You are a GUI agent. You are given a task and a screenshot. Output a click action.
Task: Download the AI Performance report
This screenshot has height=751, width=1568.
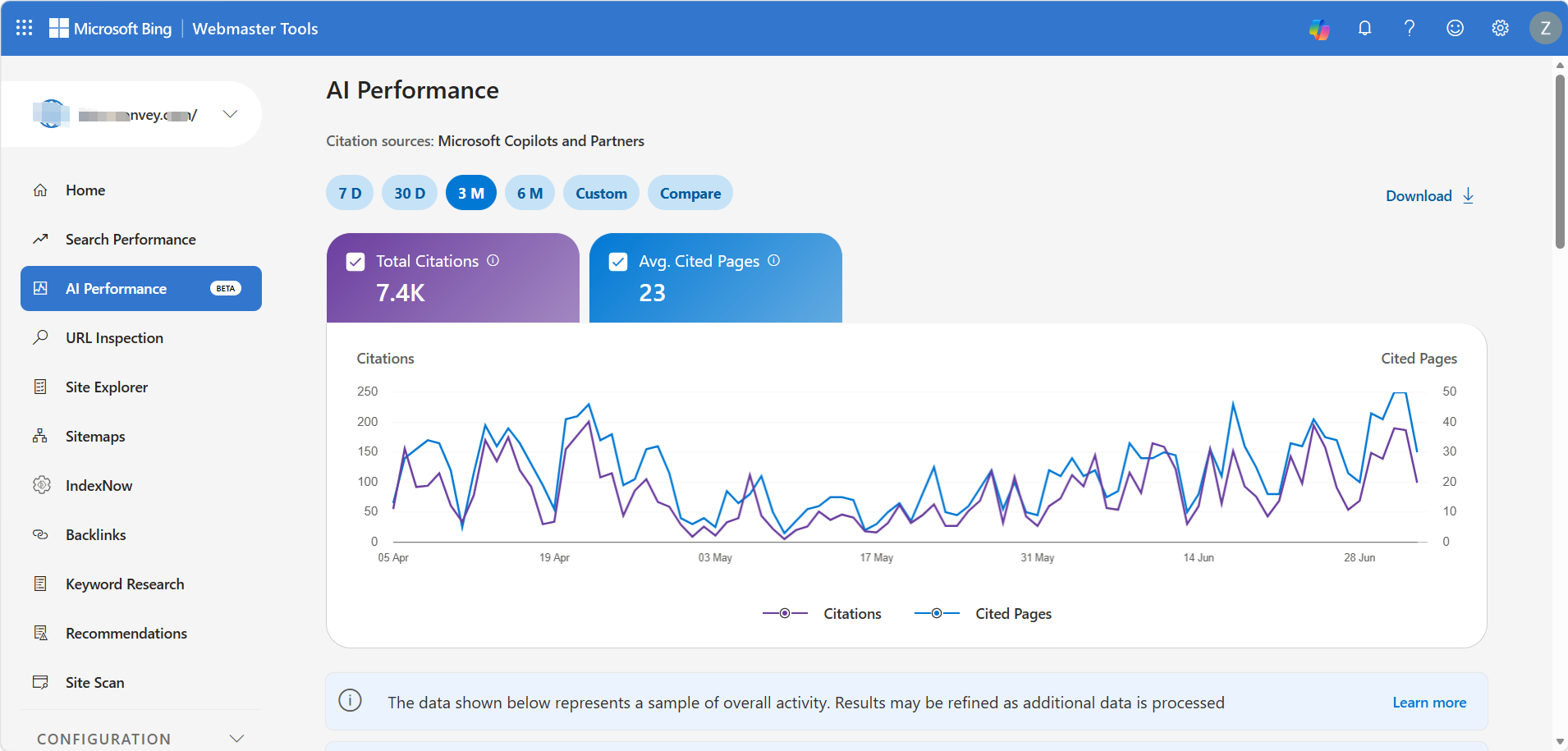coord(1430,195)
